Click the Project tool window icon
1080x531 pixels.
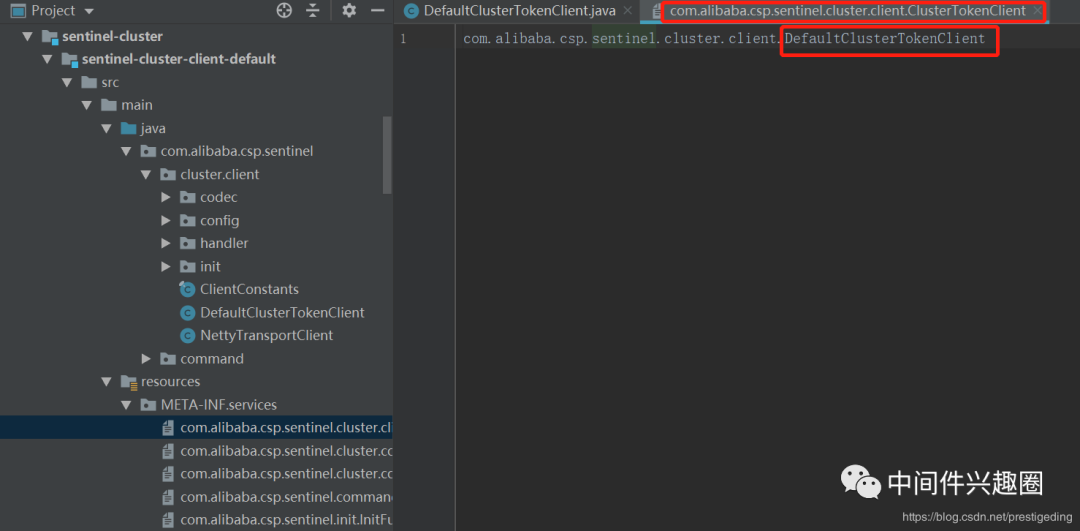(18, 11)
